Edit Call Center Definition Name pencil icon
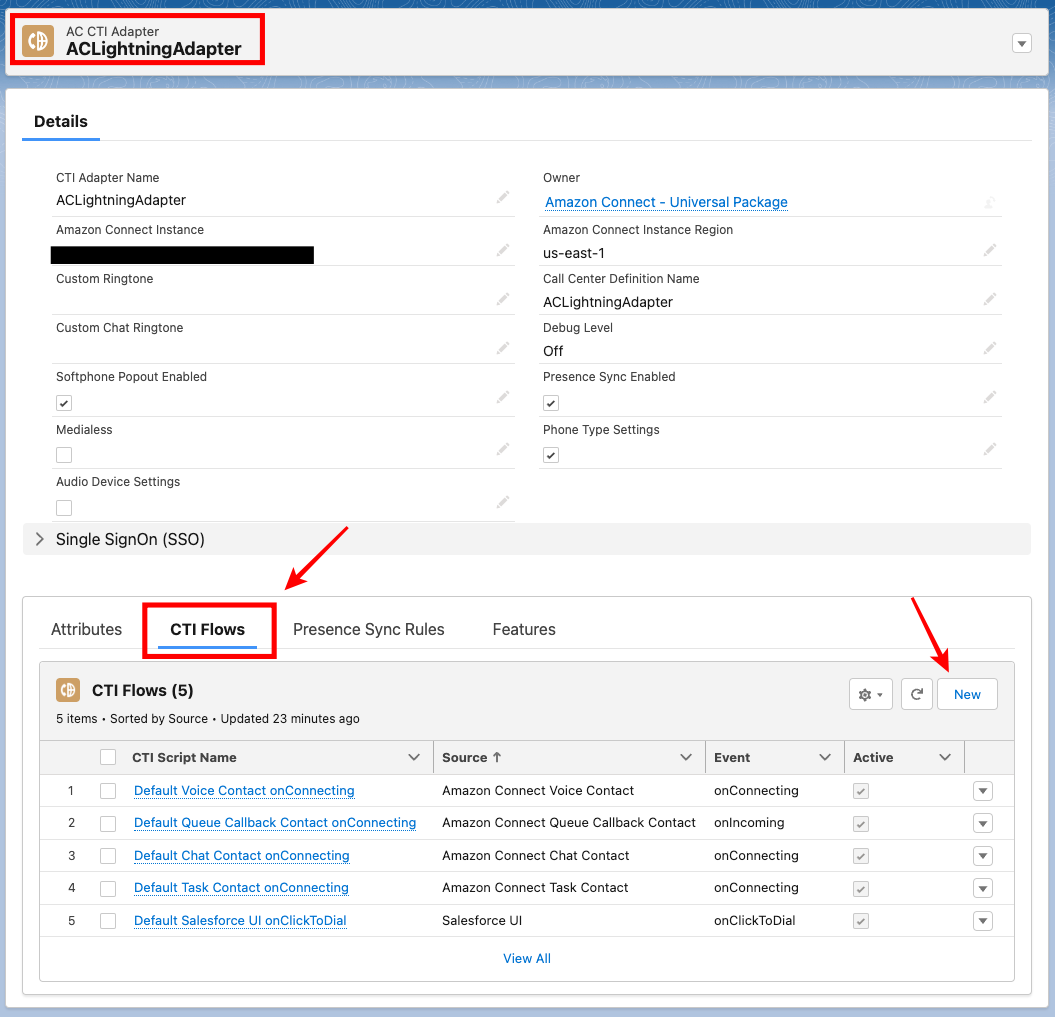Viewport: 1055px width, 1017px height. pos(989,299)
